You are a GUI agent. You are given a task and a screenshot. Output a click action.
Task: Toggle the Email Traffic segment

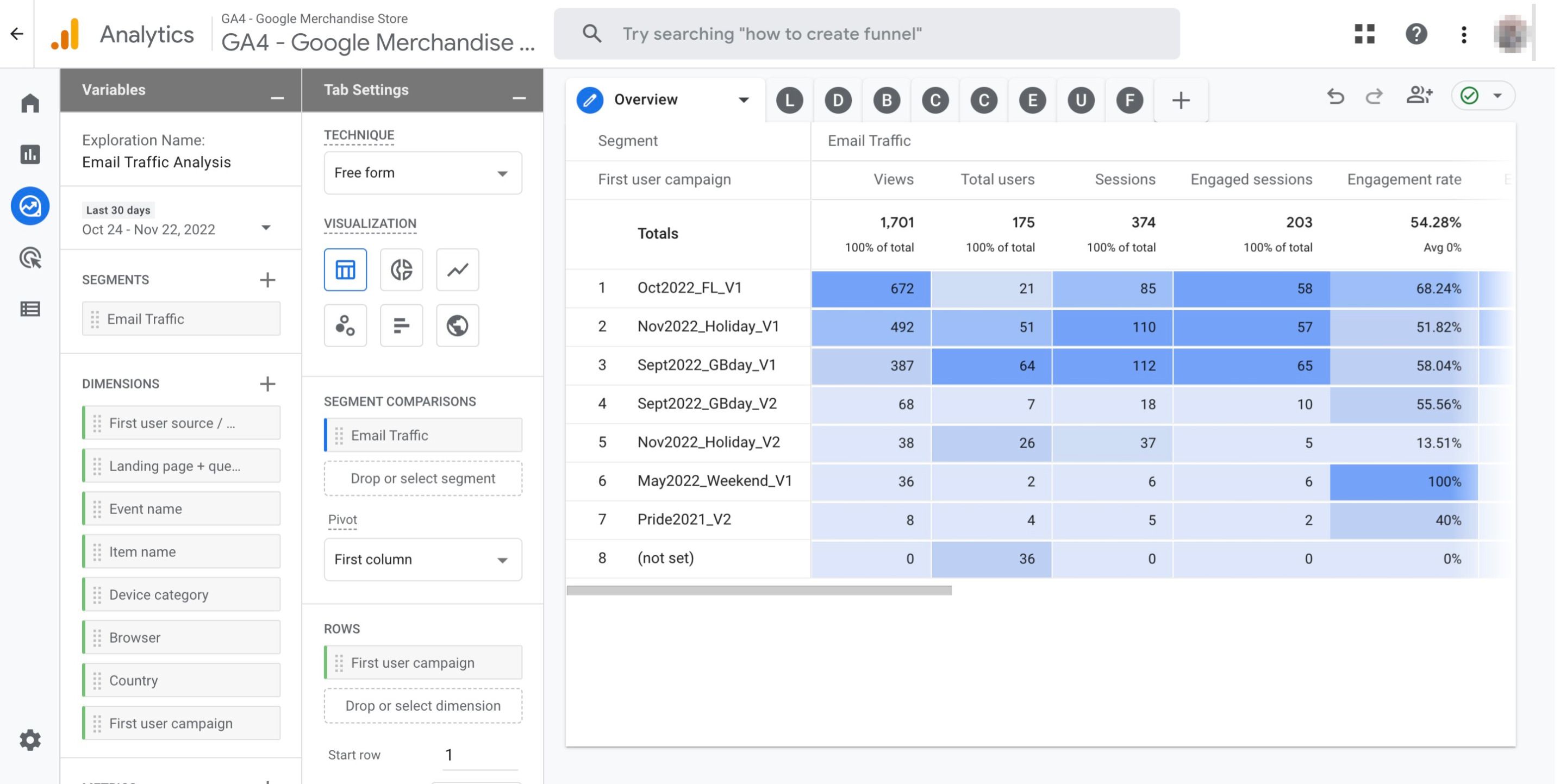tap(181, 318)
